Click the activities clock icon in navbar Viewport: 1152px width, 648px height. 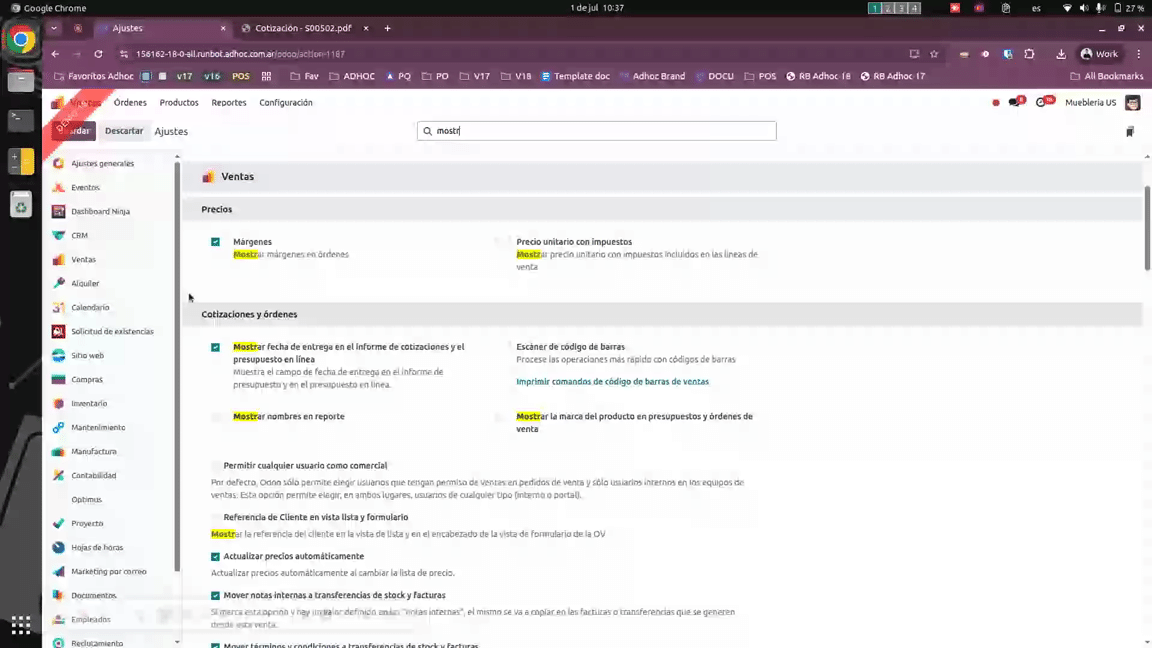pyautogui.click(x=1043, y=102)
